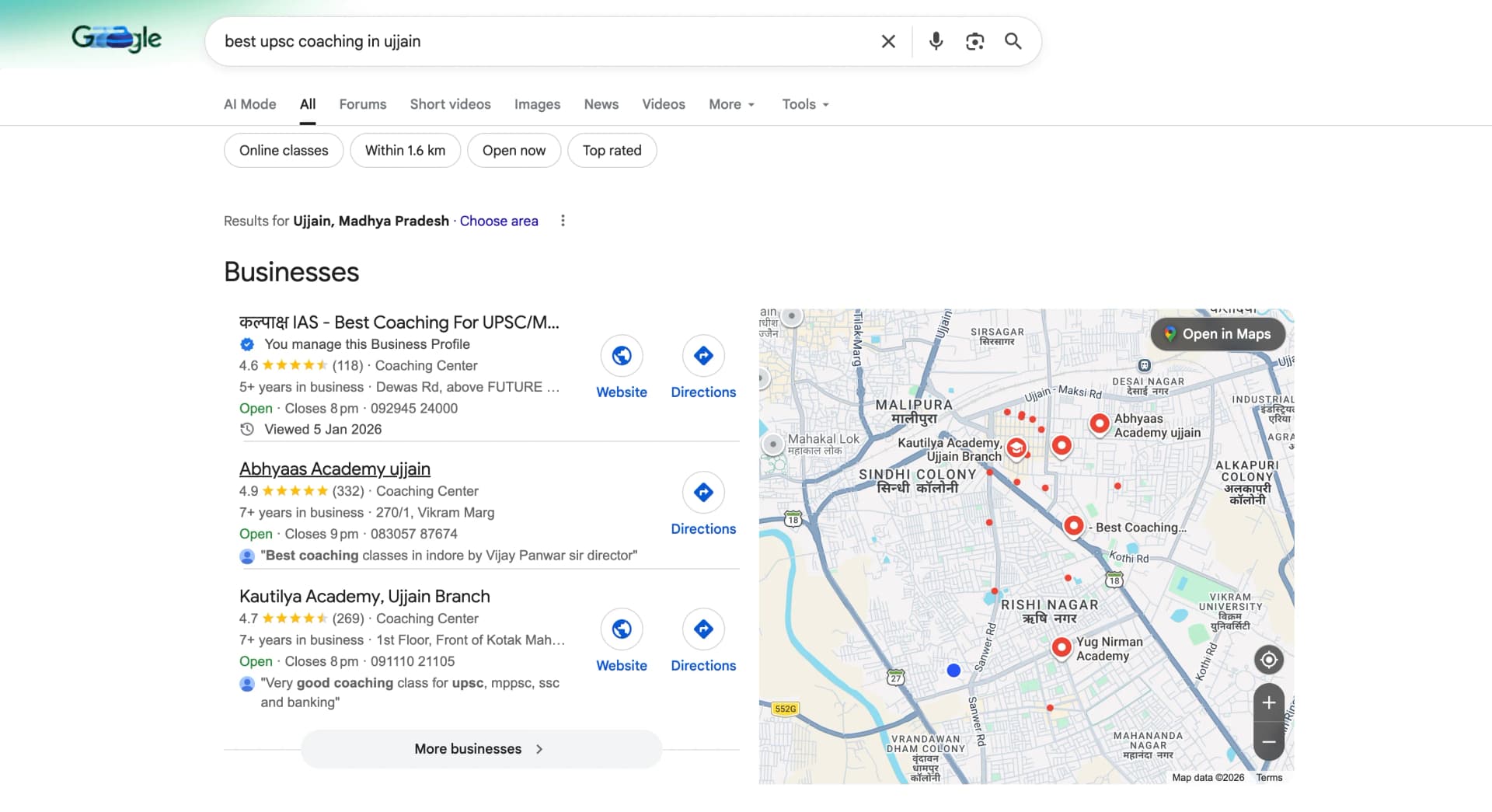Click the '(332)' review count
The height and width of the screenshot is (812, 1492).
tap(348, 491)
